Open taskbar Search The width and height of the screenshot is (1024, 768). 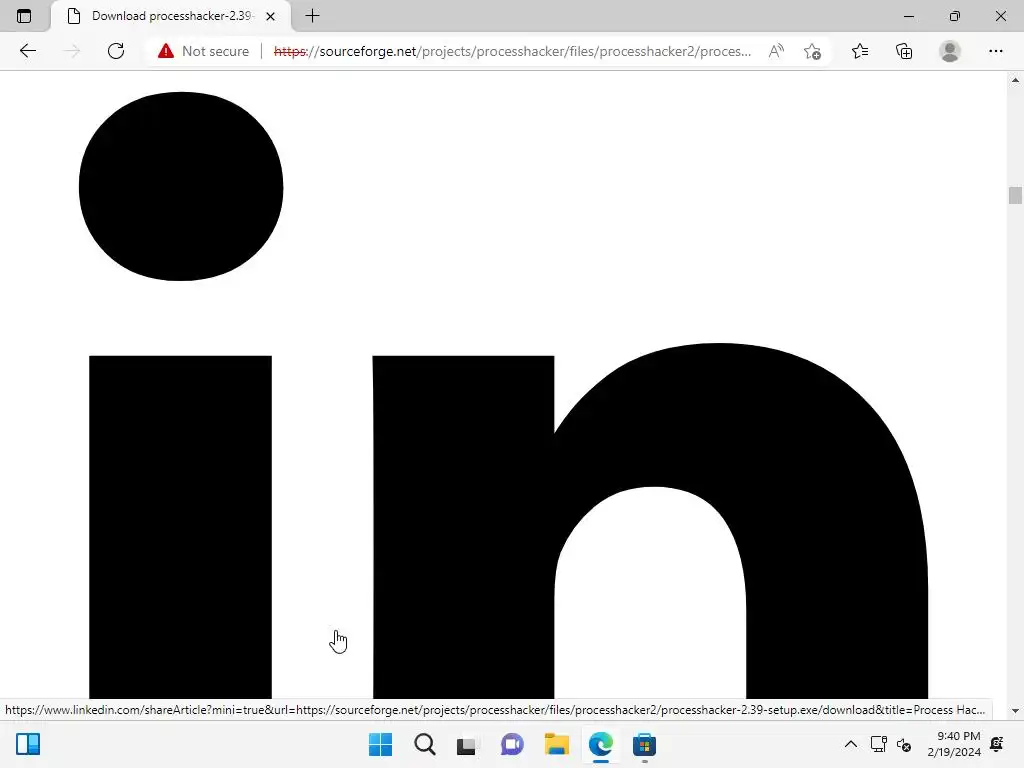[x=424, y=744]
